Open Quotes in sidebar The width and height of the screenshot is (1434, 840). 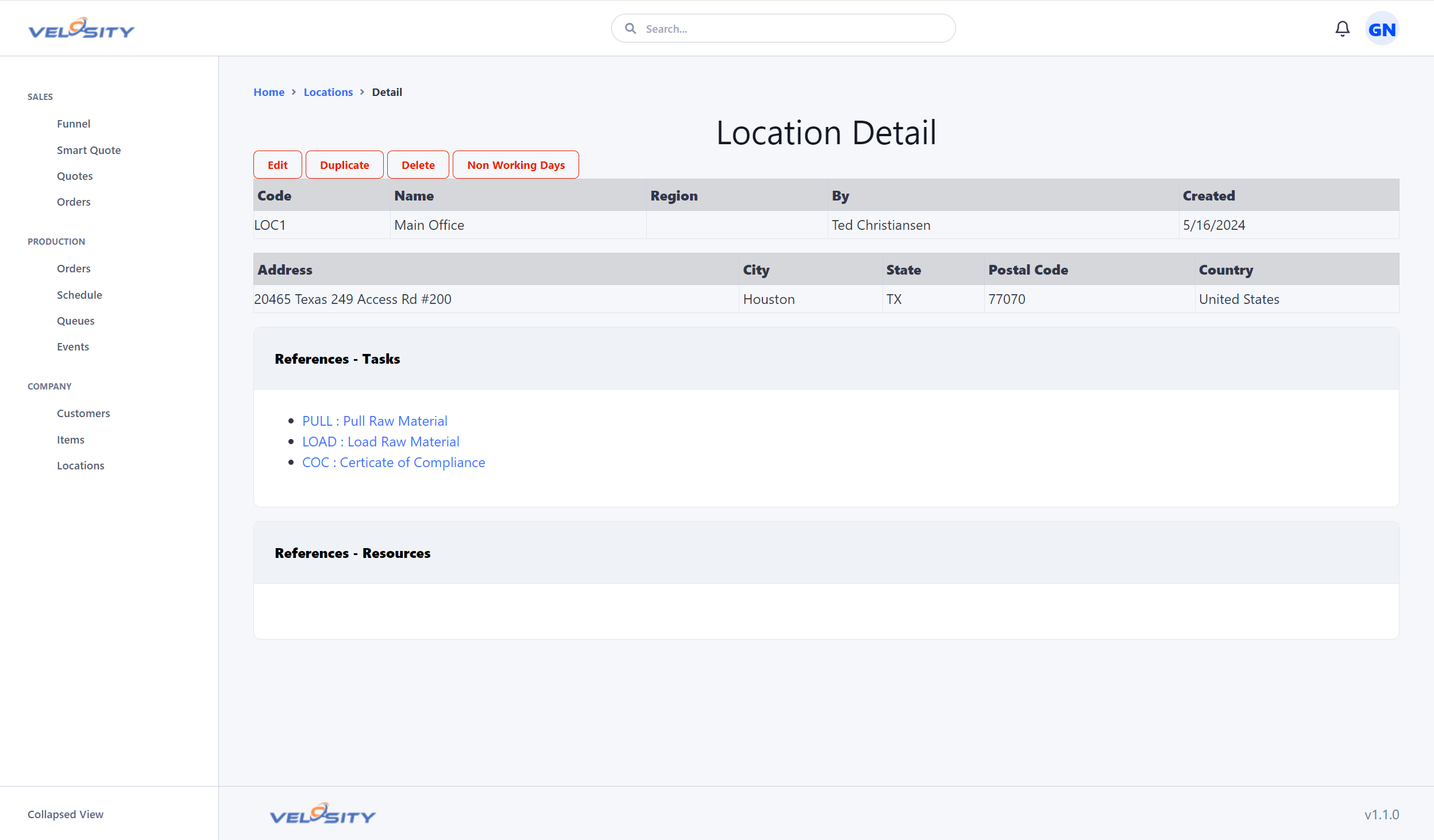[75, 176]
